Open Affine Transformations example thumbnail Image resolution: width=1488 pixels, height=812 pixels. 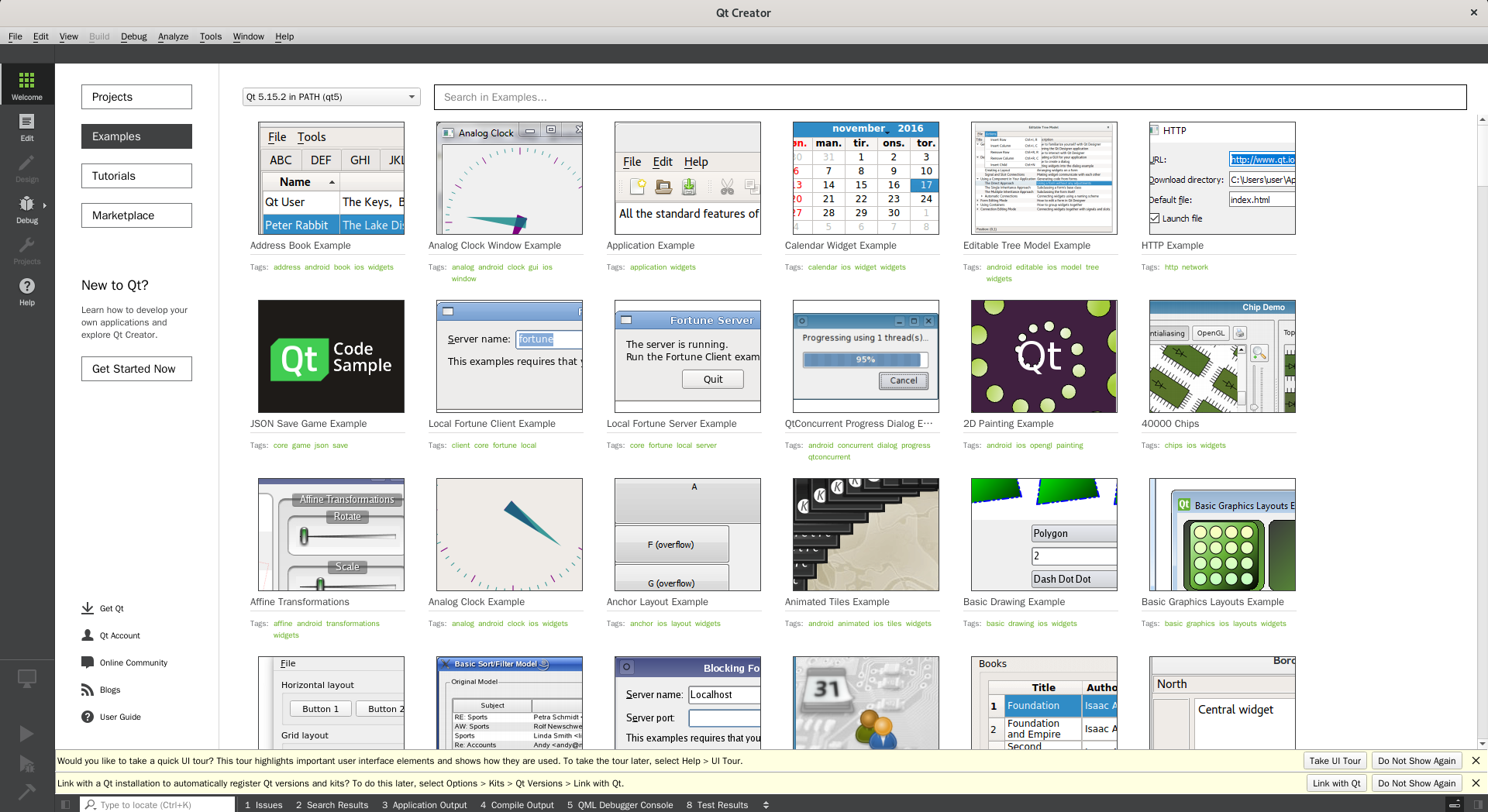pyautogui.click(x=331, y=535)
